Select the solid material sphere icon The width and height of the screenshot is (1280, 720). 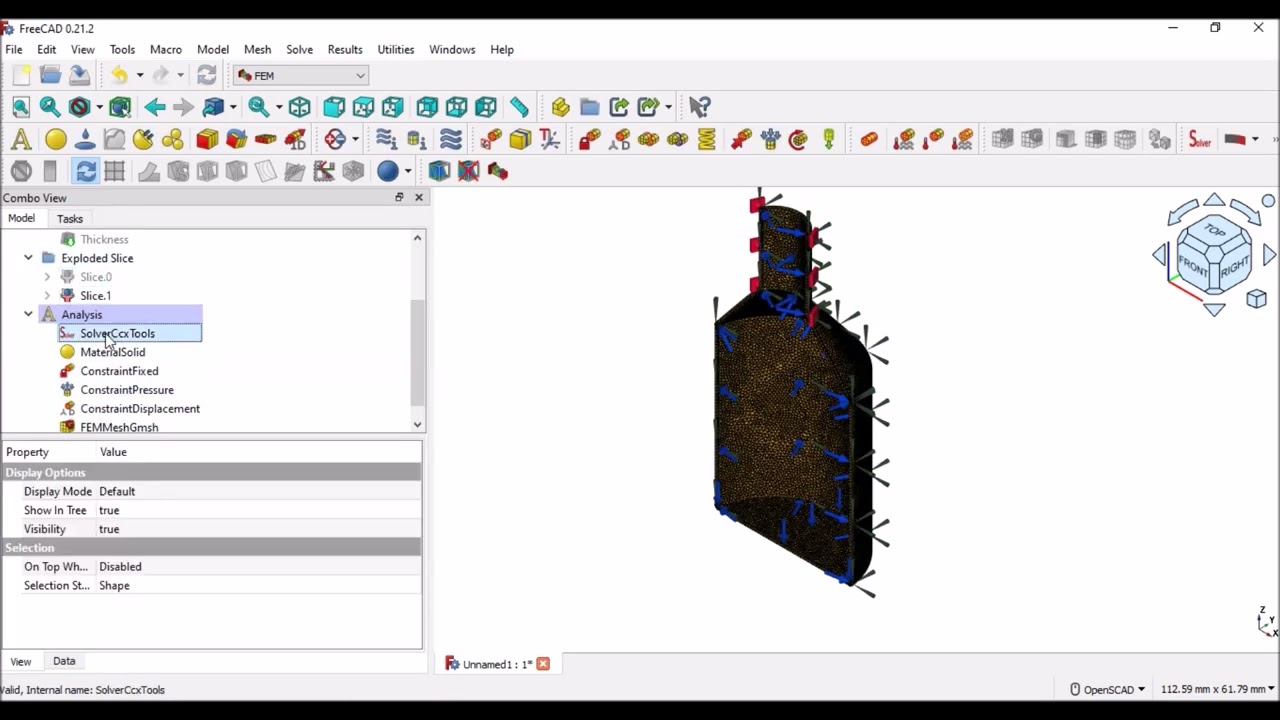pyautogui.click(x=55, y=140)
